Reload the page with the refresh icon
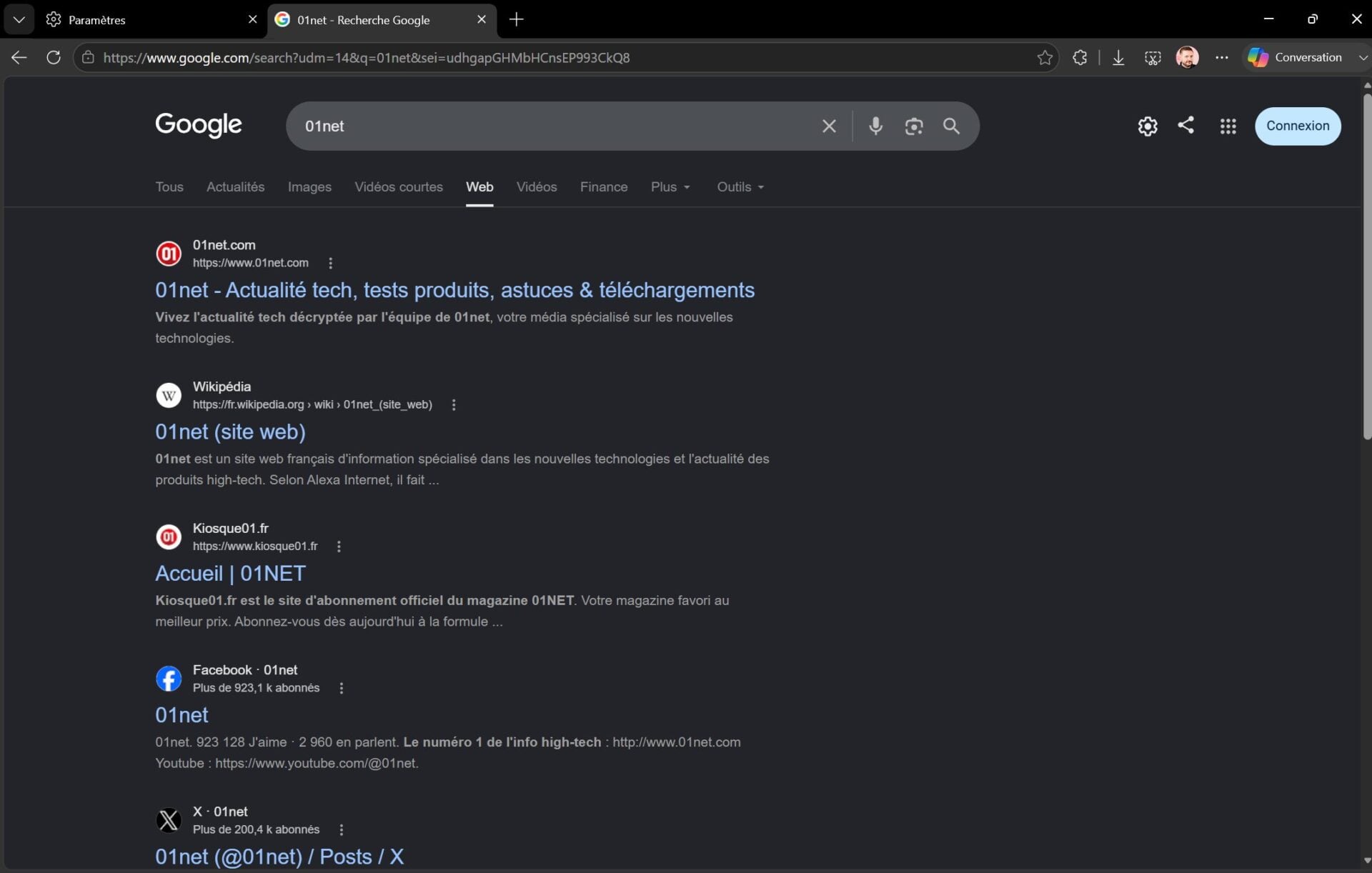Viewport: 1372px width, 873px height. point(54,57)
